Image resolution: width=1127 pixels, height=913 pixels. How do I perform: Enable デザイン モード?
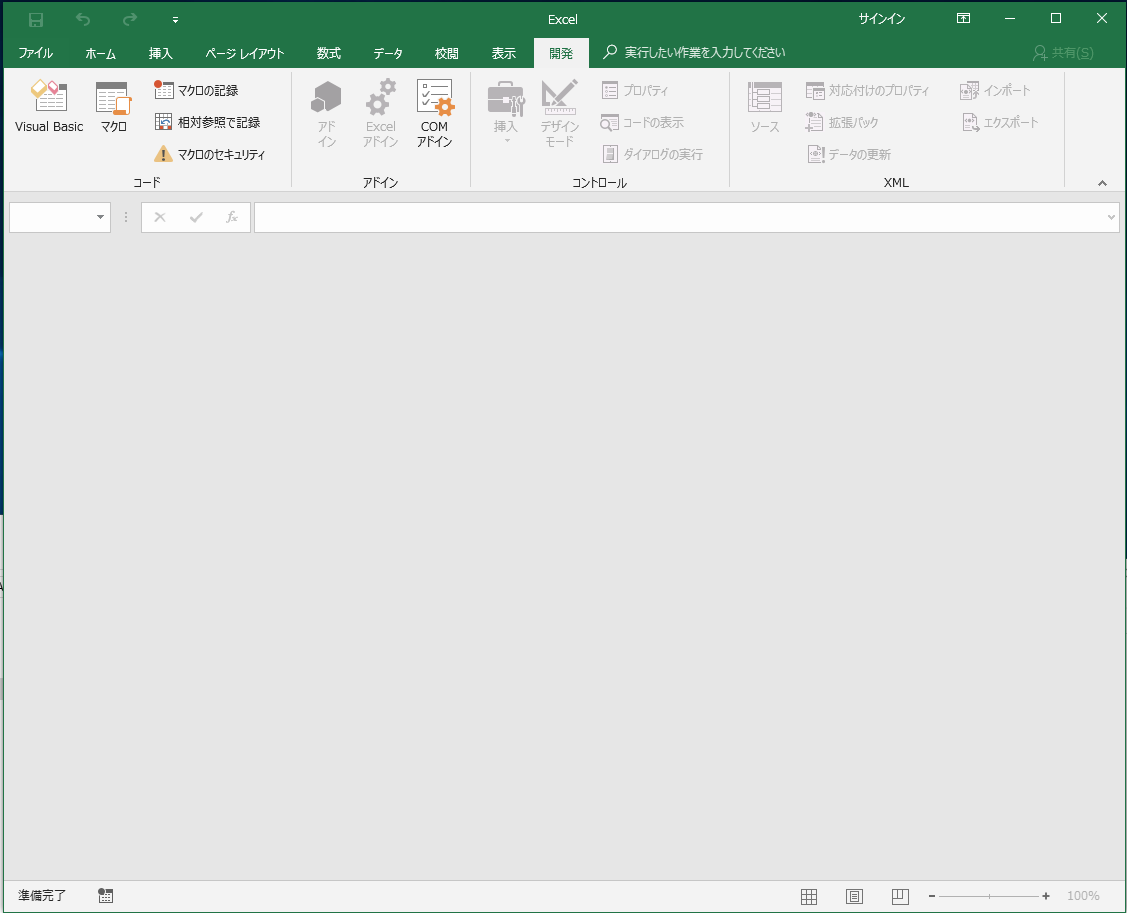[559, 113]
